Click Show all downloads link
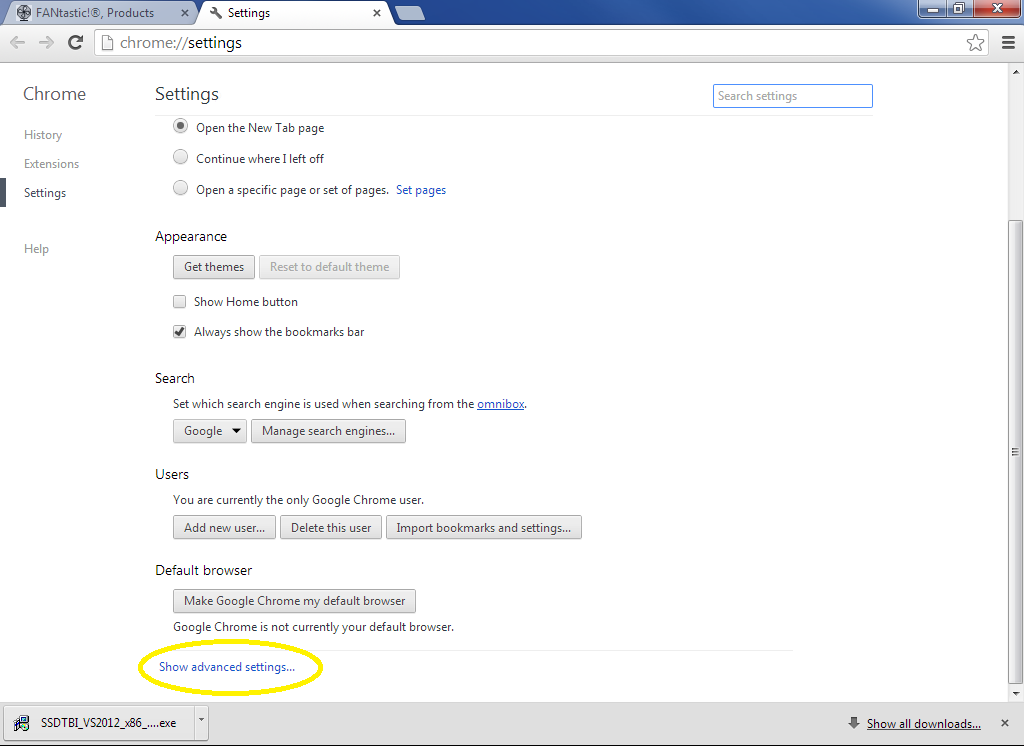The height and width of the screenshot is (748, 1024). [x=923, y=724]
